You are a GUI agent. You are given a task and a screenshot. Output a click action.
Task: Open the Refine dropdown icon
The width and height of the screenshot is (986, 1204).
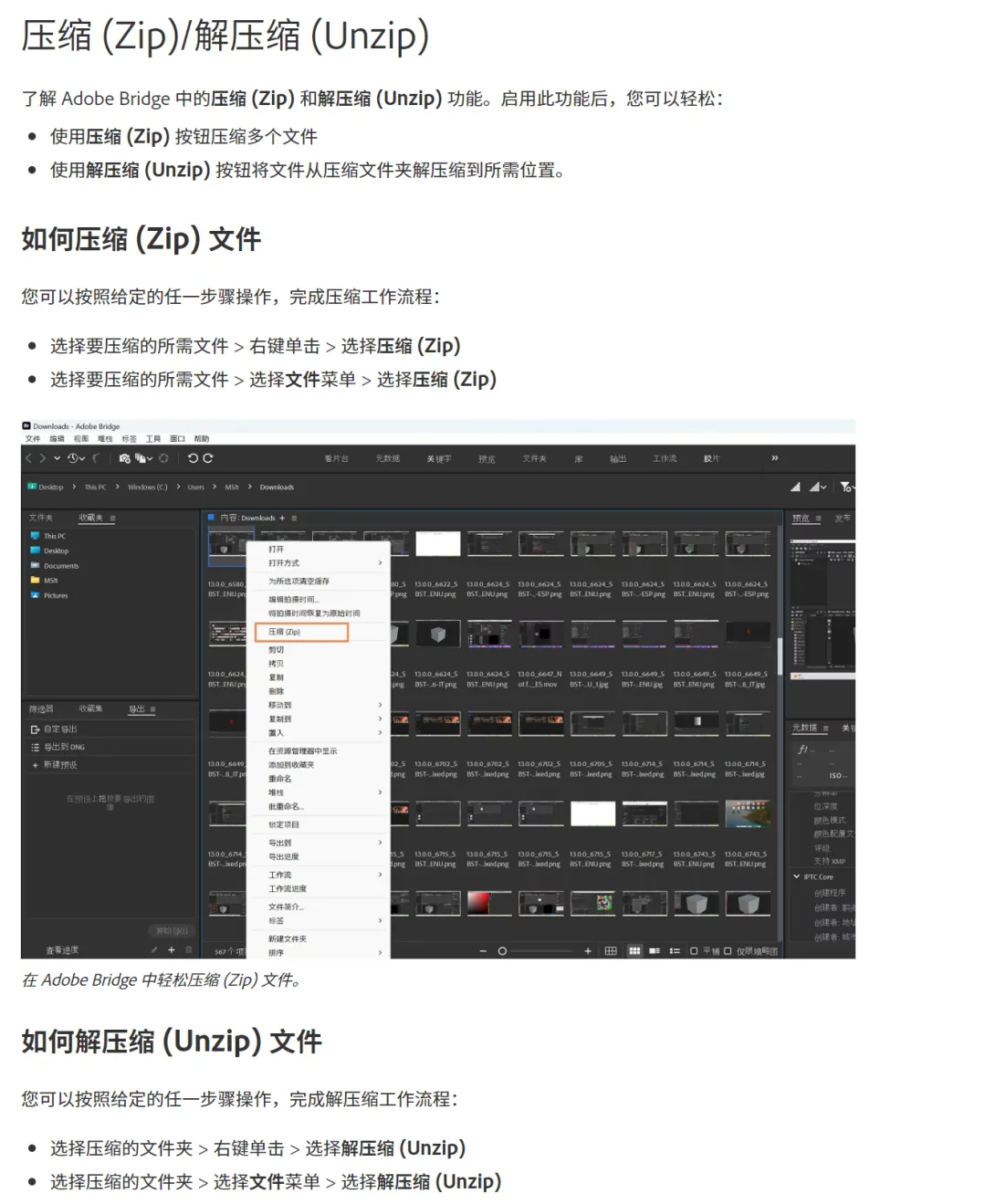pos(144,458)
